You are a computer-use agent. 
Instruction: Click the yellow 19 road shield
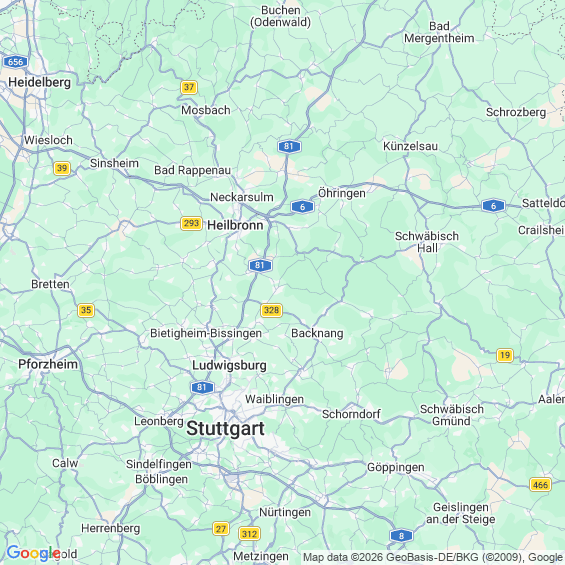504,355
